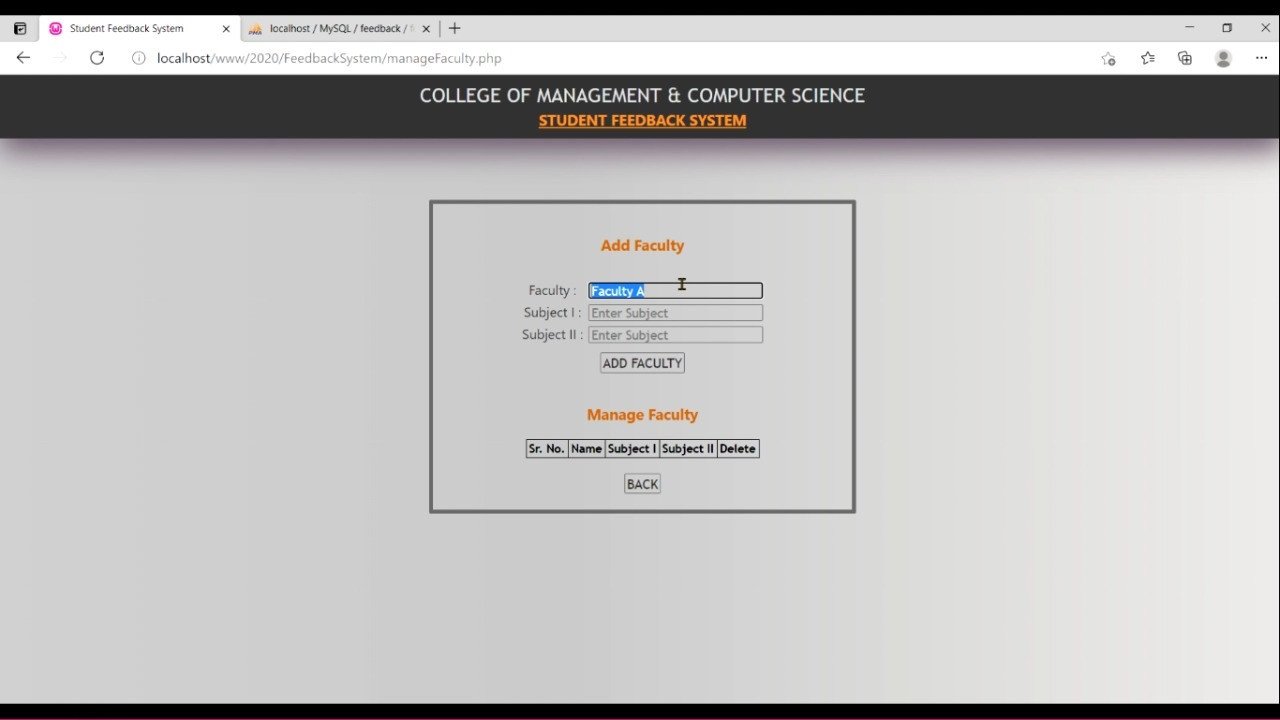1280x720 pixels.
Task: Open the STUDENT FEEDBACK SYSTEM link
Action: pos(642,121)
